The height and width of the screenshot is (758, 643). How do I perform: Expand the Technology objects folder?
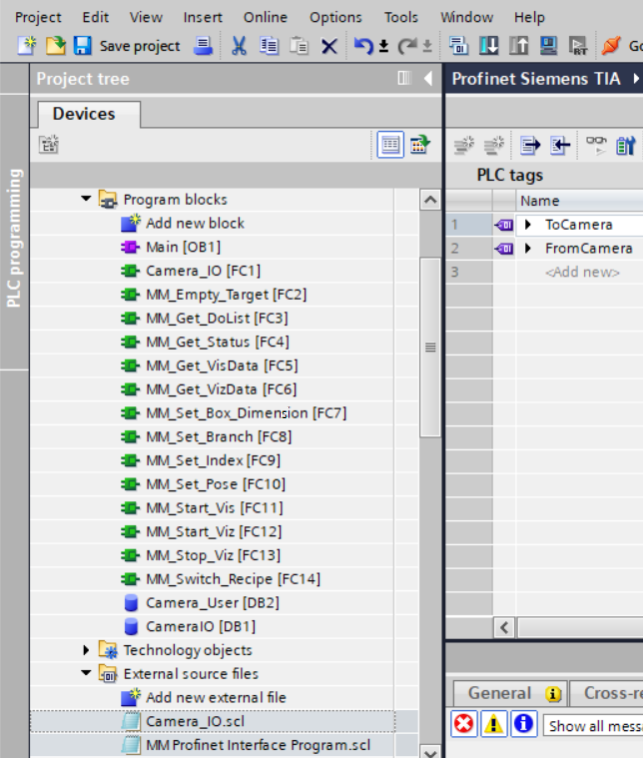tap(87, 650)
